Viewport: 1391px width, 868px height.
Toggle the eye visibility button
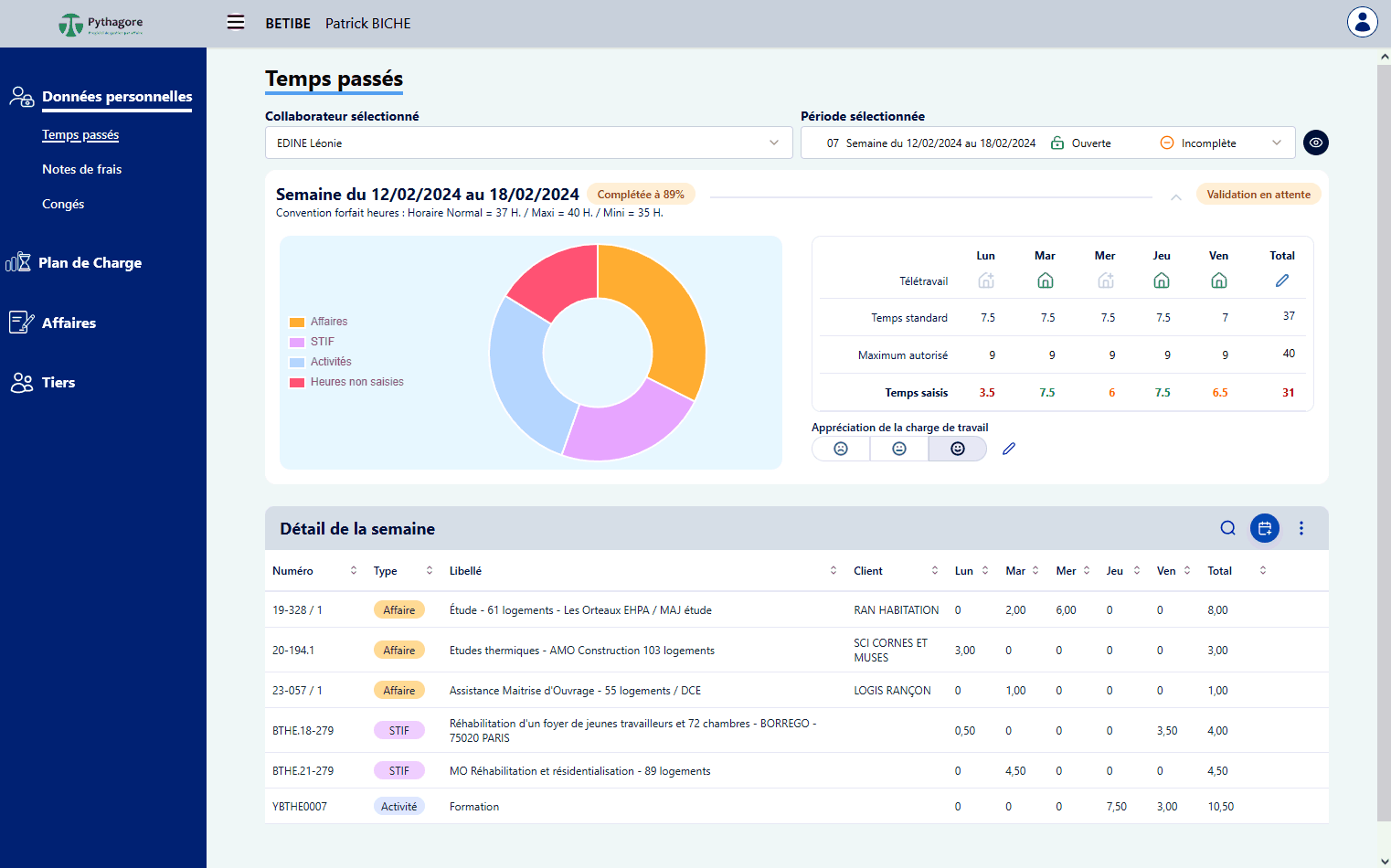[1315, 143]
